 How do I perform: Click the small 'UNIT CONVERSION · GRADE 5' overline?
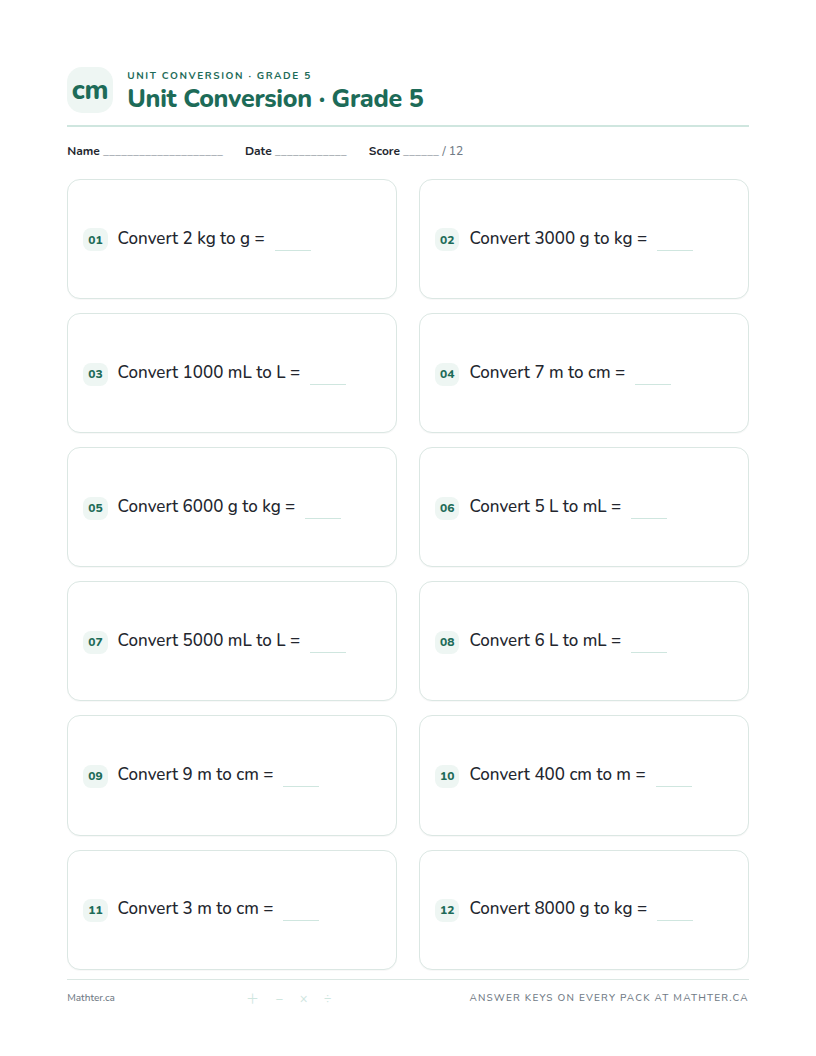pos(219,75)
